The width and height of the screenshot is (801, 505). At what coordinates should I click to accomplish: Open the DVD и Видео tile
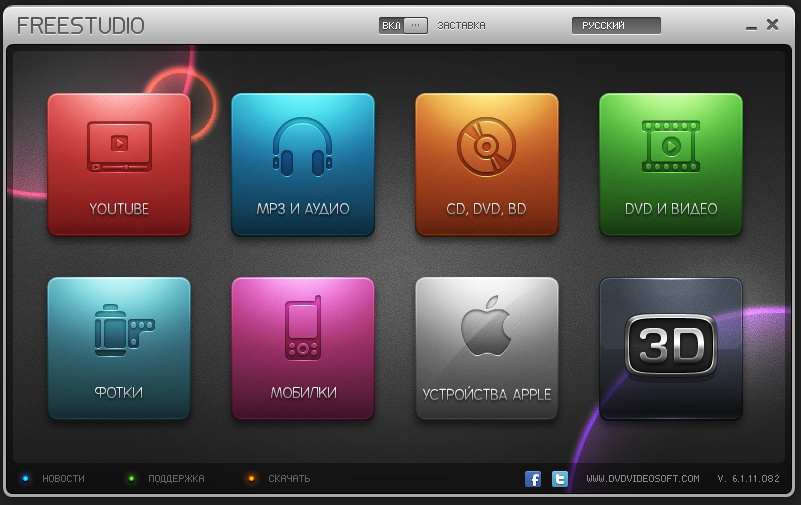(x=671, y=164)
